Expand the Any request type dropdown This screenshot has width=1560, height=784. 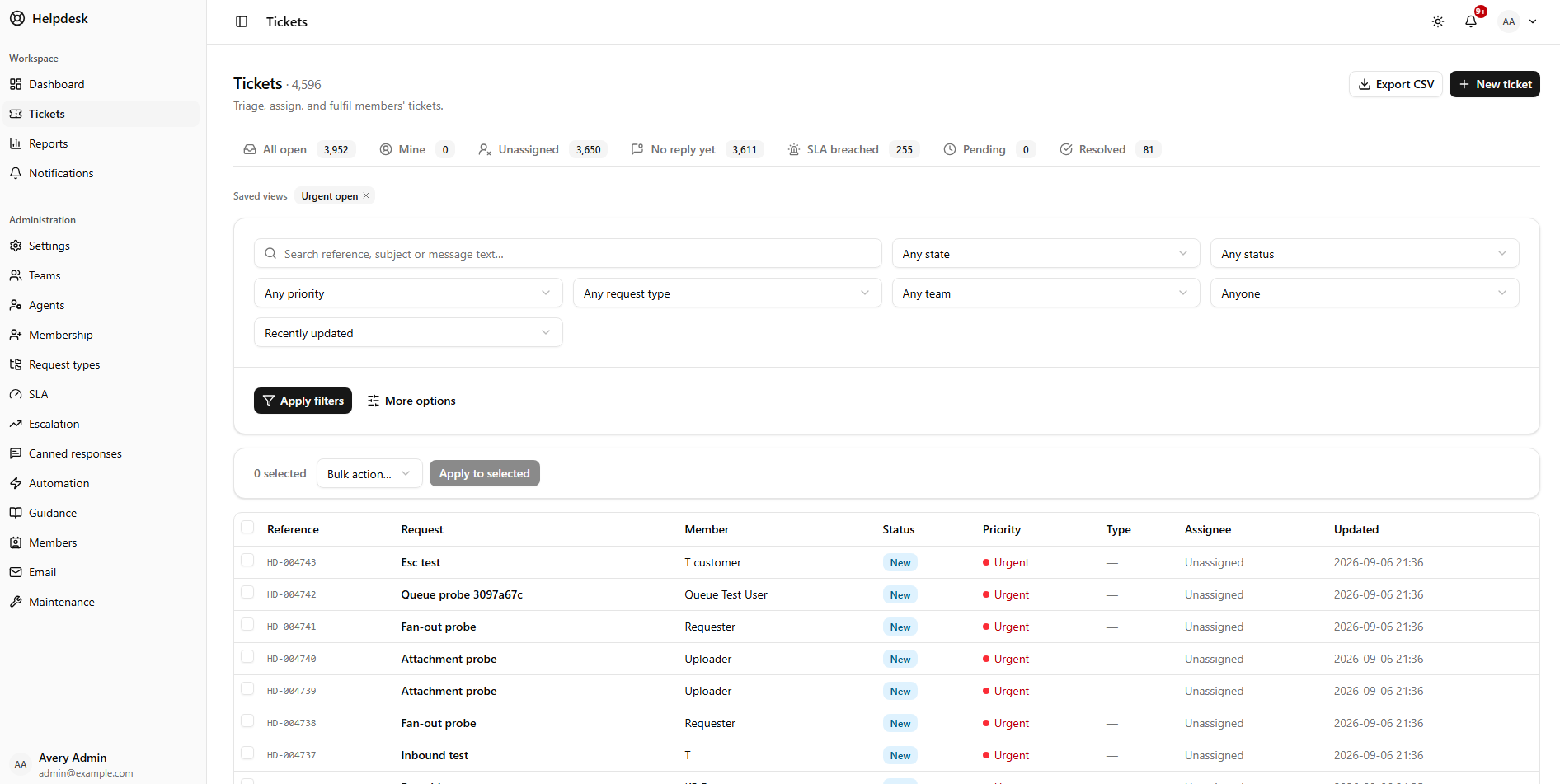point(727,293)
